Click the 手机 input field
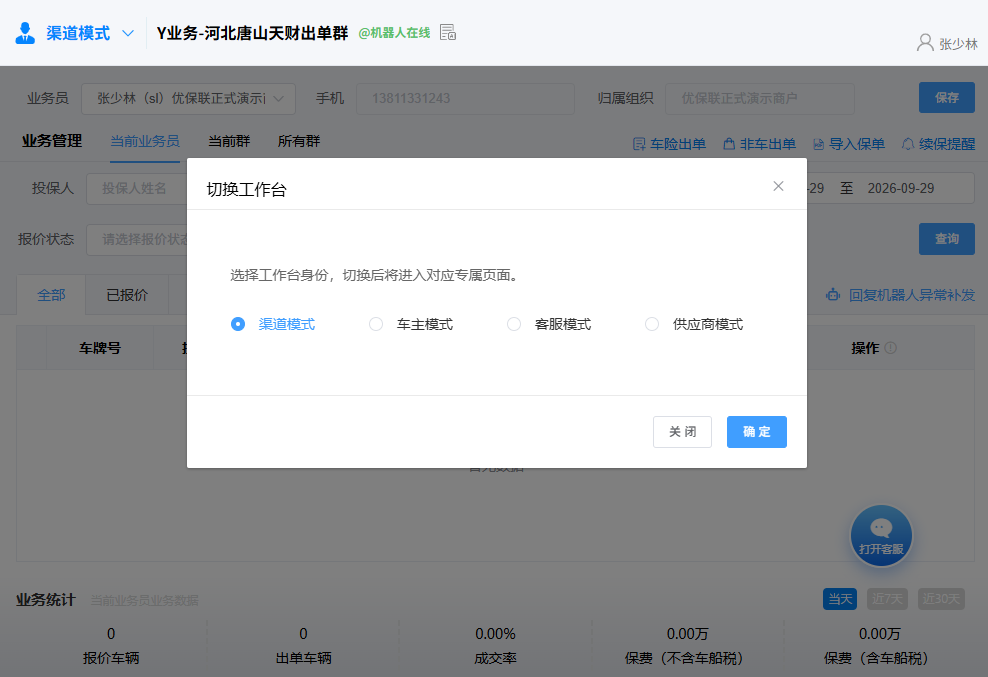 [x=465, y=98]
